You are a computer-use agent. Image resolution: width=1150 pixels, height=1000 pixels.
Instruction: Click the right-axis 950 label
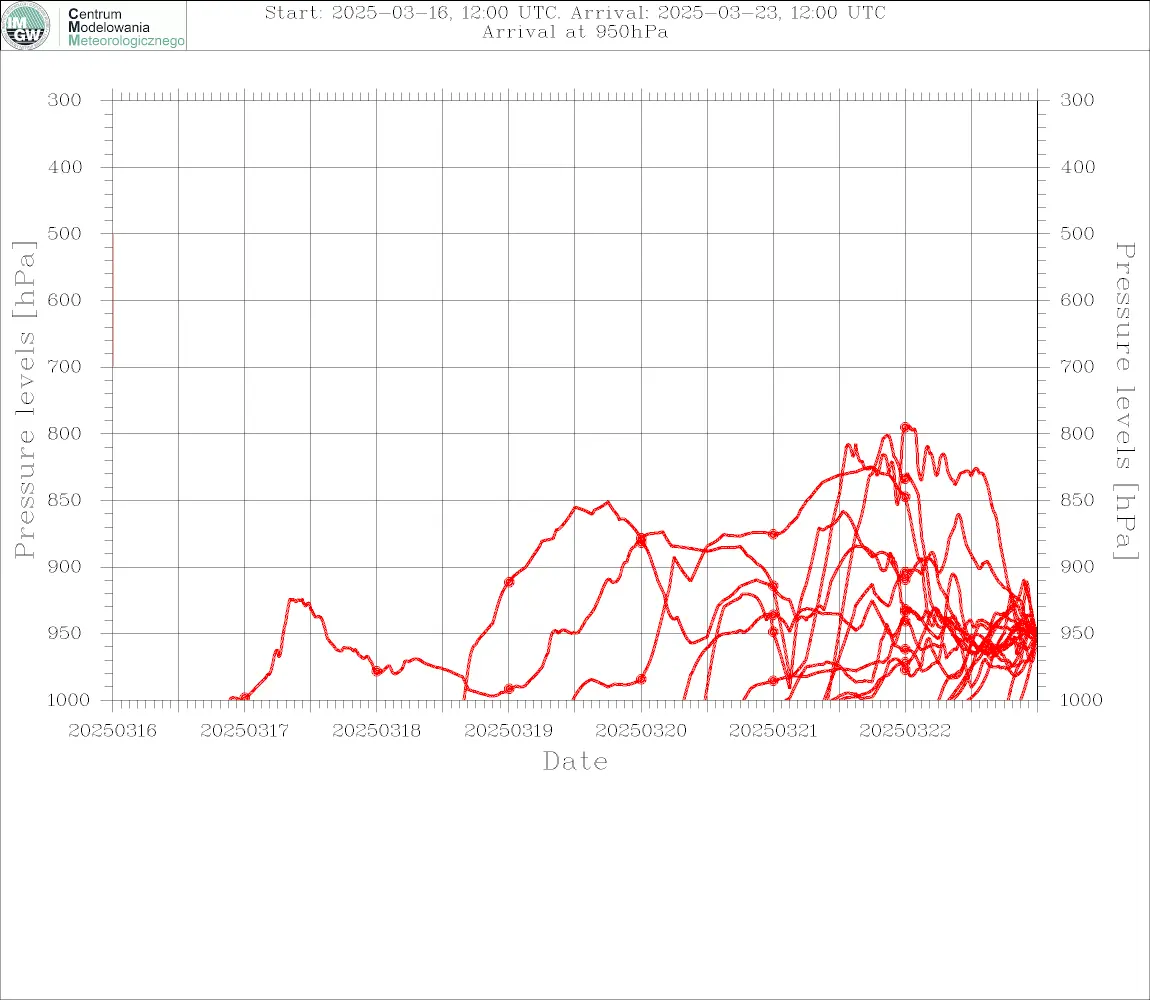[x=1077, y=632]
